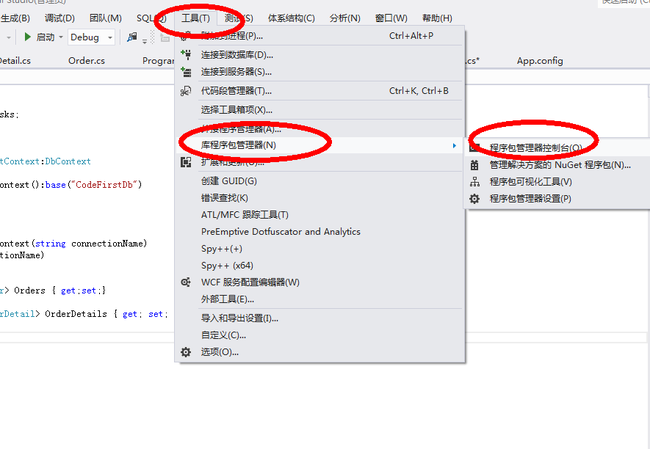Select PreEmptive Dotfuscator and Analytics
Viewport: 650px width, 449px height.
pos(319,232)
